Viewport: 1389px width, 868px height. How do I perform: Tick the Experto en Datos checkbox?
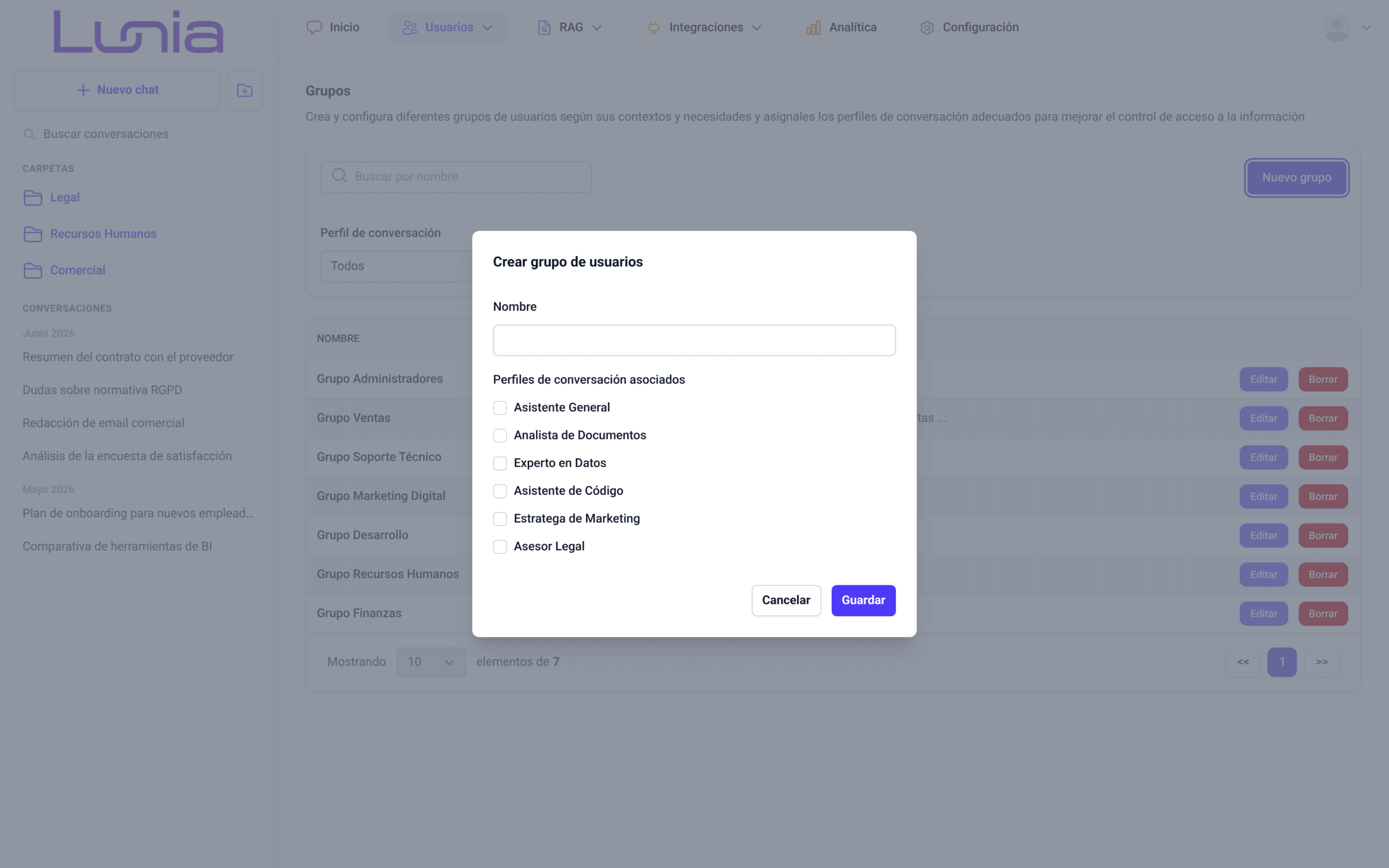pos(500,463)
